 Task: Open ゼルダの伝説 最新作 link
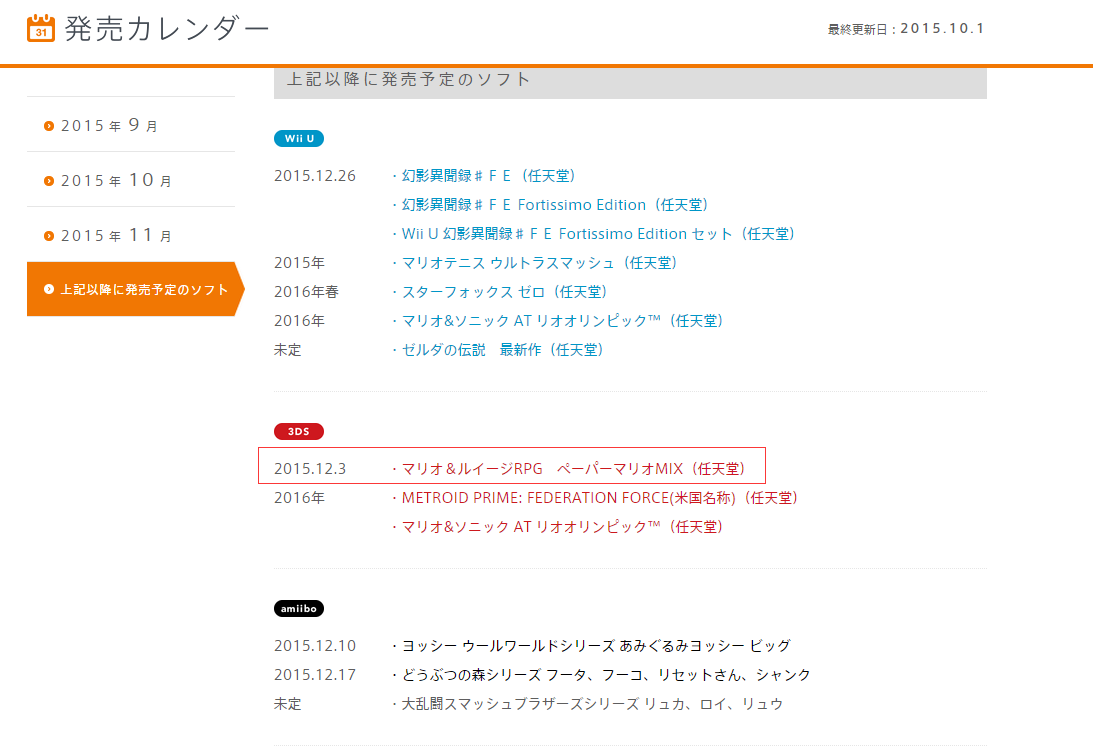coord(503,350)
